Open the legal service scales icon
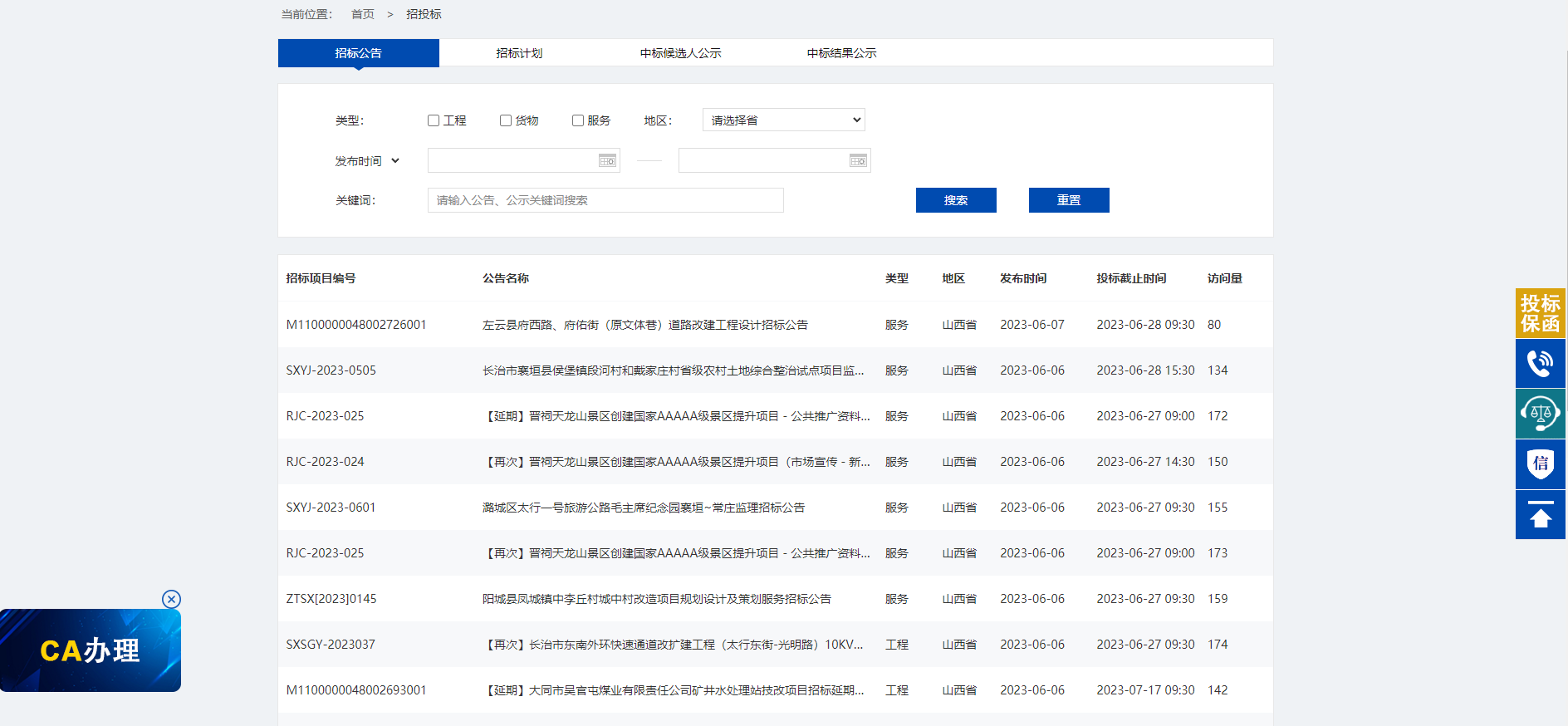Image resolution: width=1568 pixels, height=726 pixels. [1540, 414]
